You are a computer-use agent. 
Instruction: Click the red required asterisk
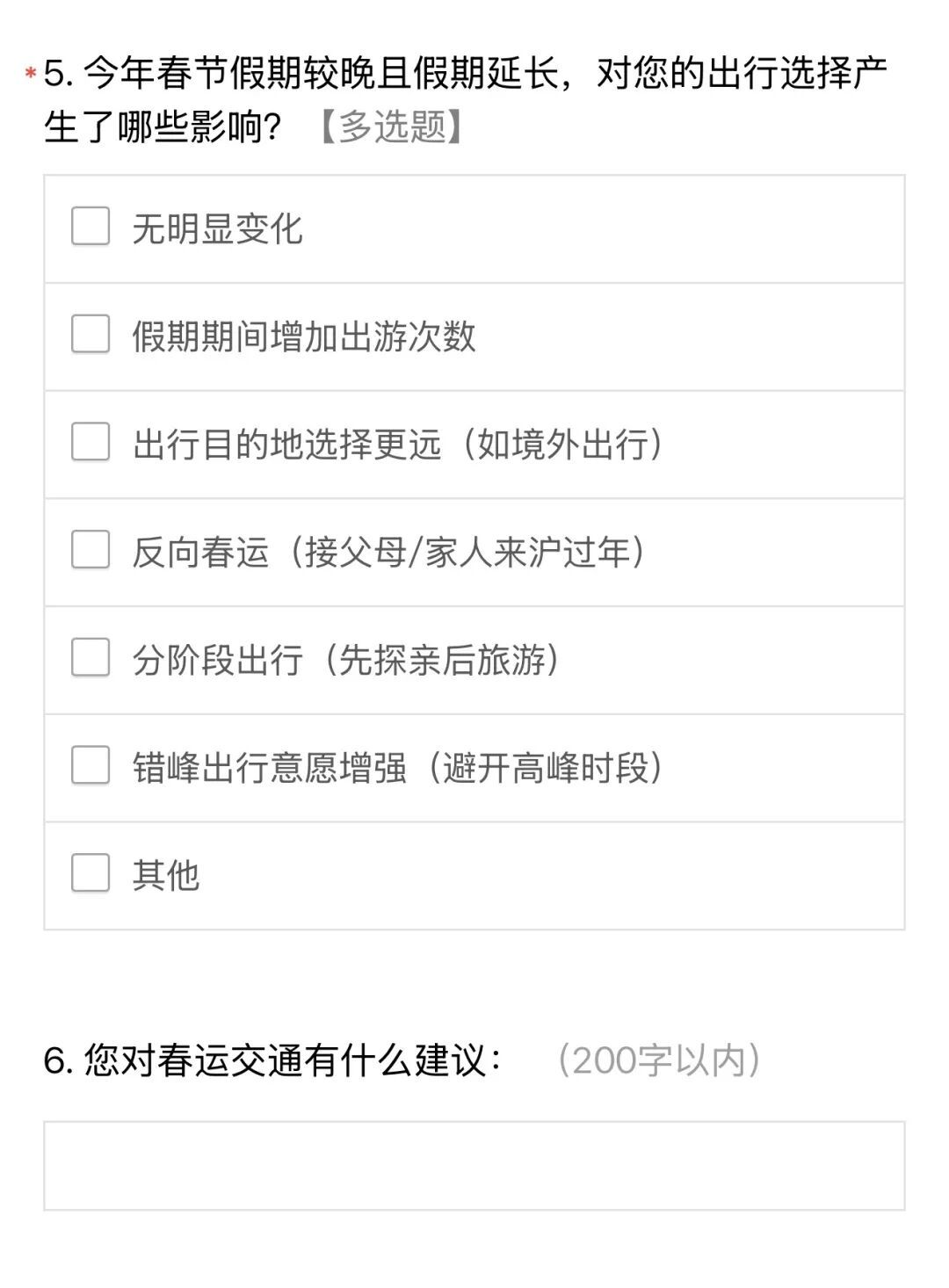31,76
